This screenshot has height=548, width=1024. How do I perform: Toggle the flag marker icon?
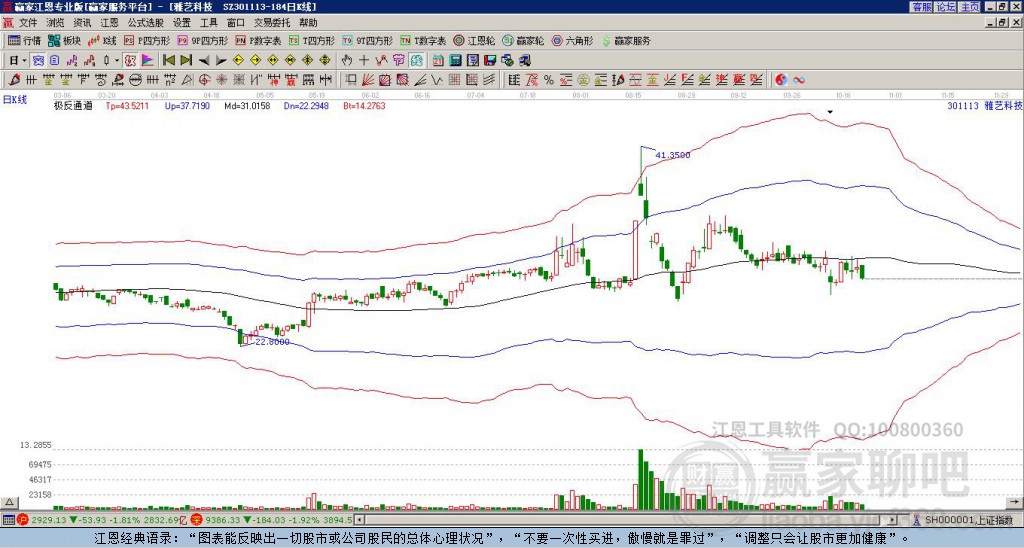pos(148,60)
